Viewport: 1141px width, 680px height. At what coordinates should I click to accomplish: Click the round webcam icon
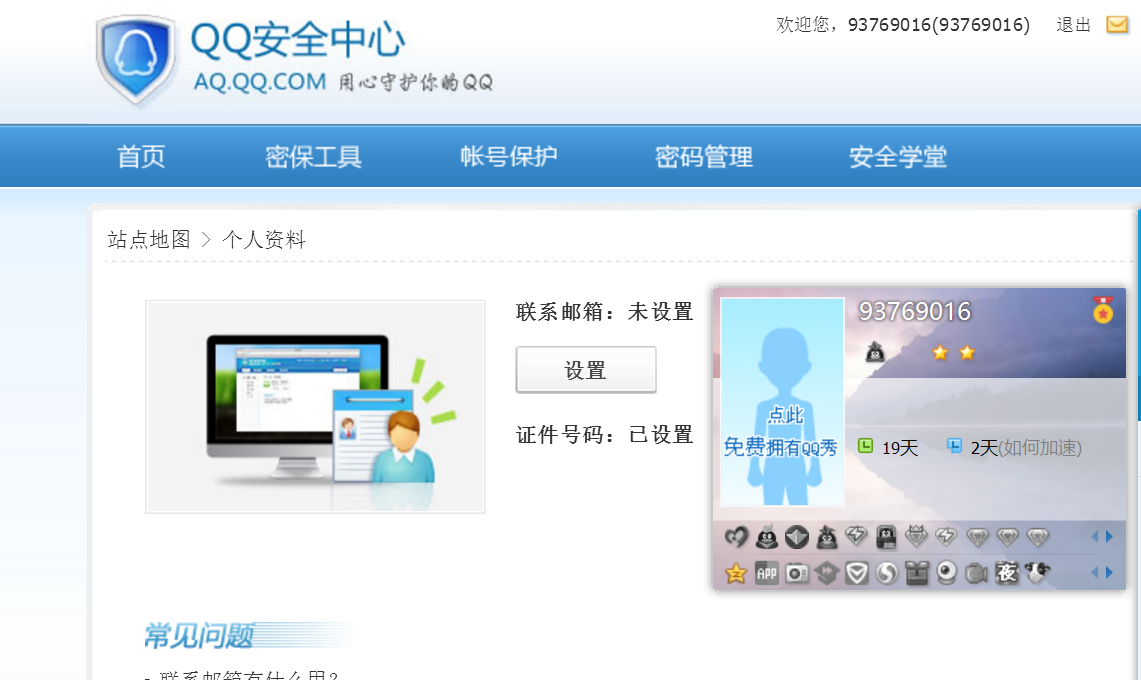pos(946,574)
